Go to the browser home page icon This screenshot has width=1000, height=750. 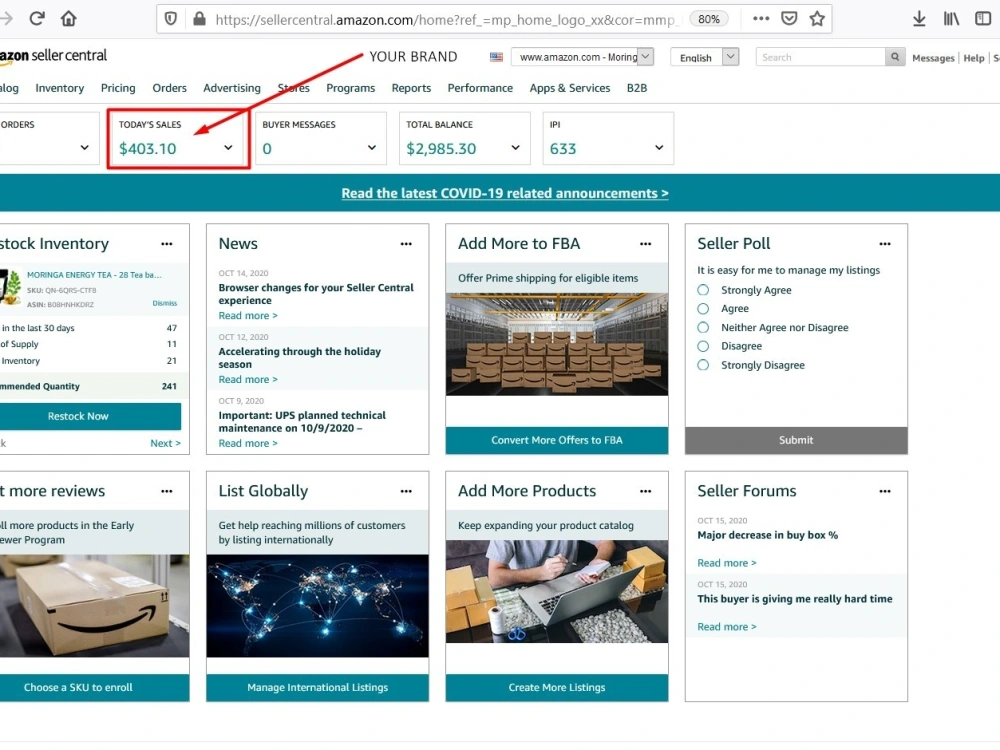click(x=68, y=18)
